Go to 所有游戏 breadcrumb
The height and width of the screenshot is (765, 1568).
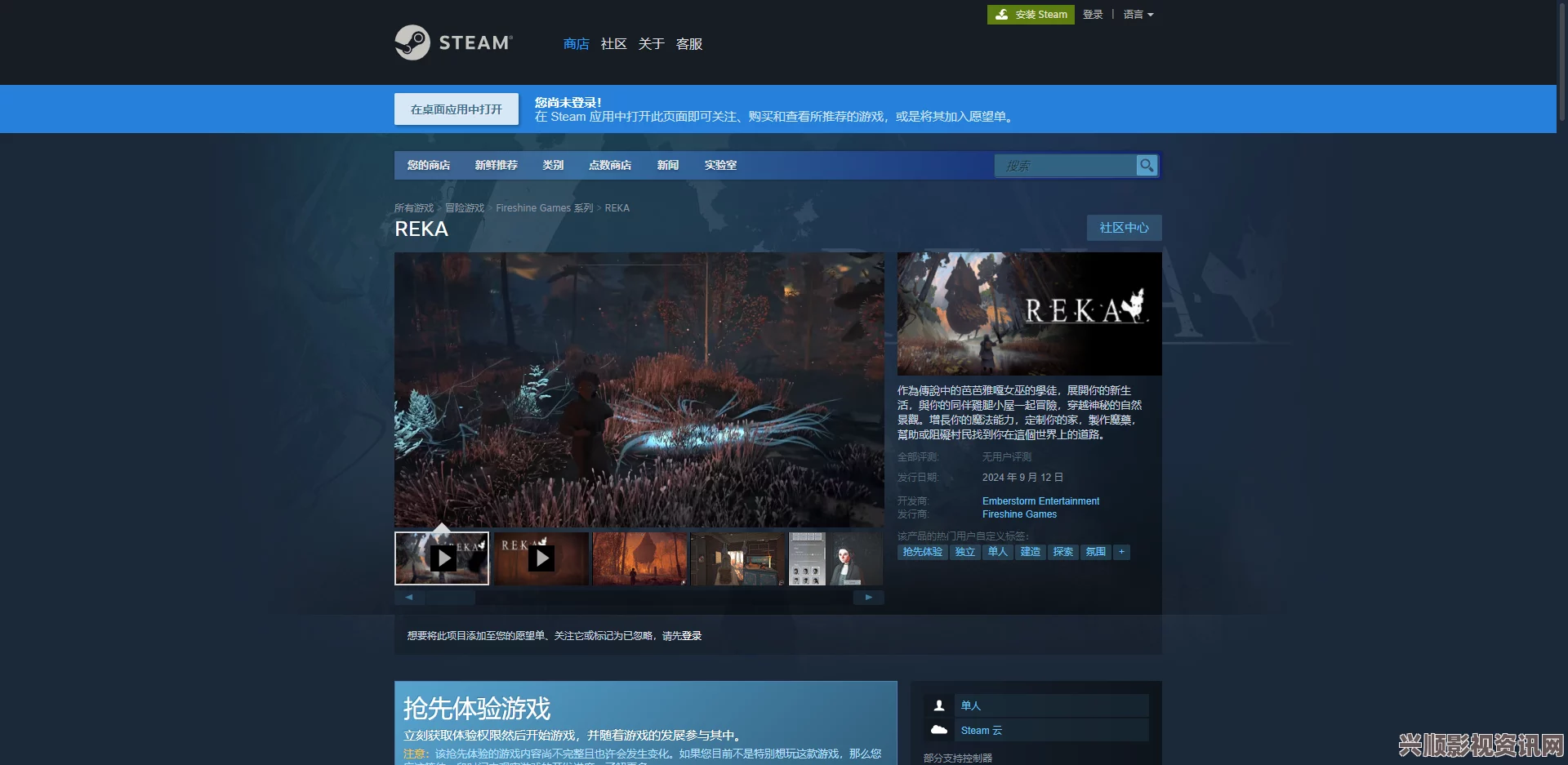pos(414,208)
